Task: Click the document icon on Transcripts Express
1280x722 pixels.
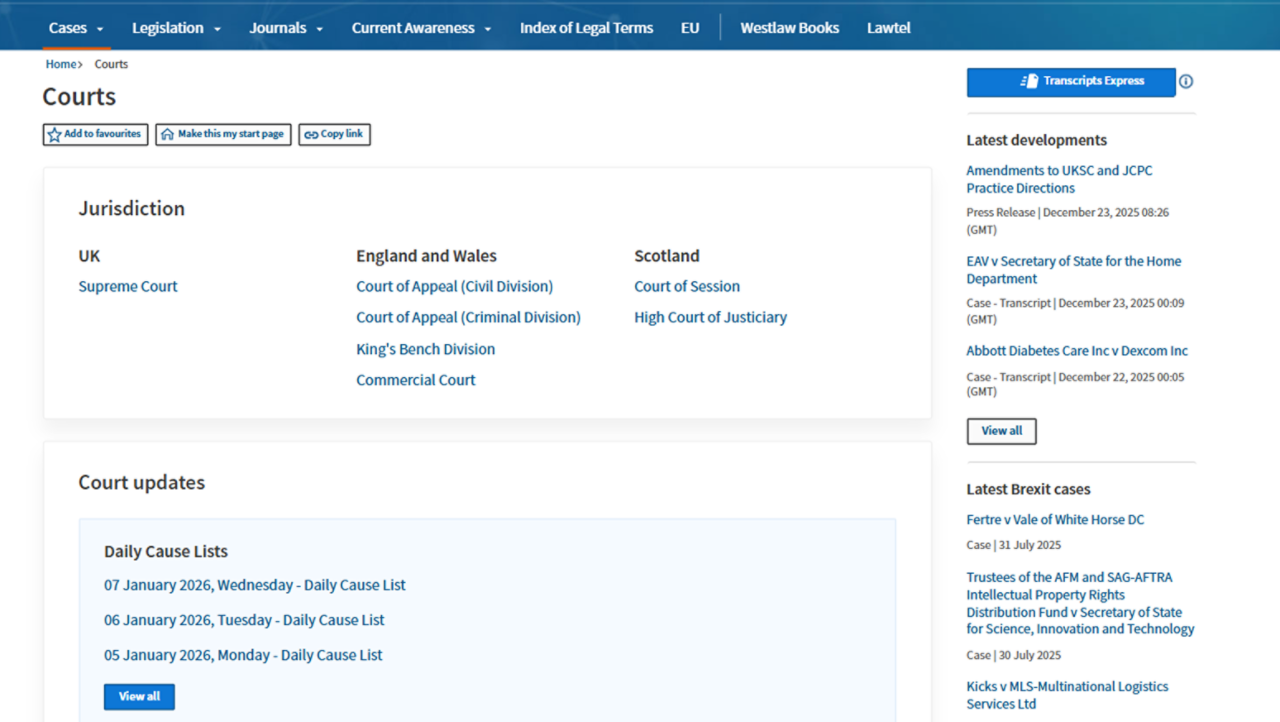Action: [x=1029, y=82]
